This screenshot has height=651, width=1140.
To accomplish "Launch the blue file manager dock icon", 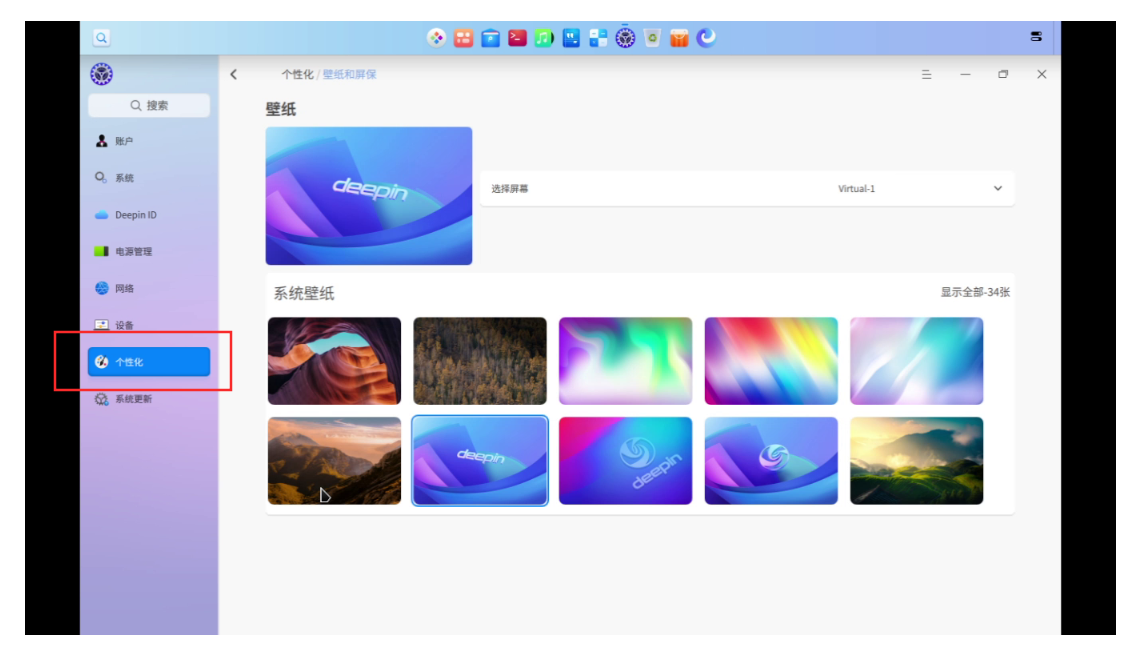I will coord(491,38).
